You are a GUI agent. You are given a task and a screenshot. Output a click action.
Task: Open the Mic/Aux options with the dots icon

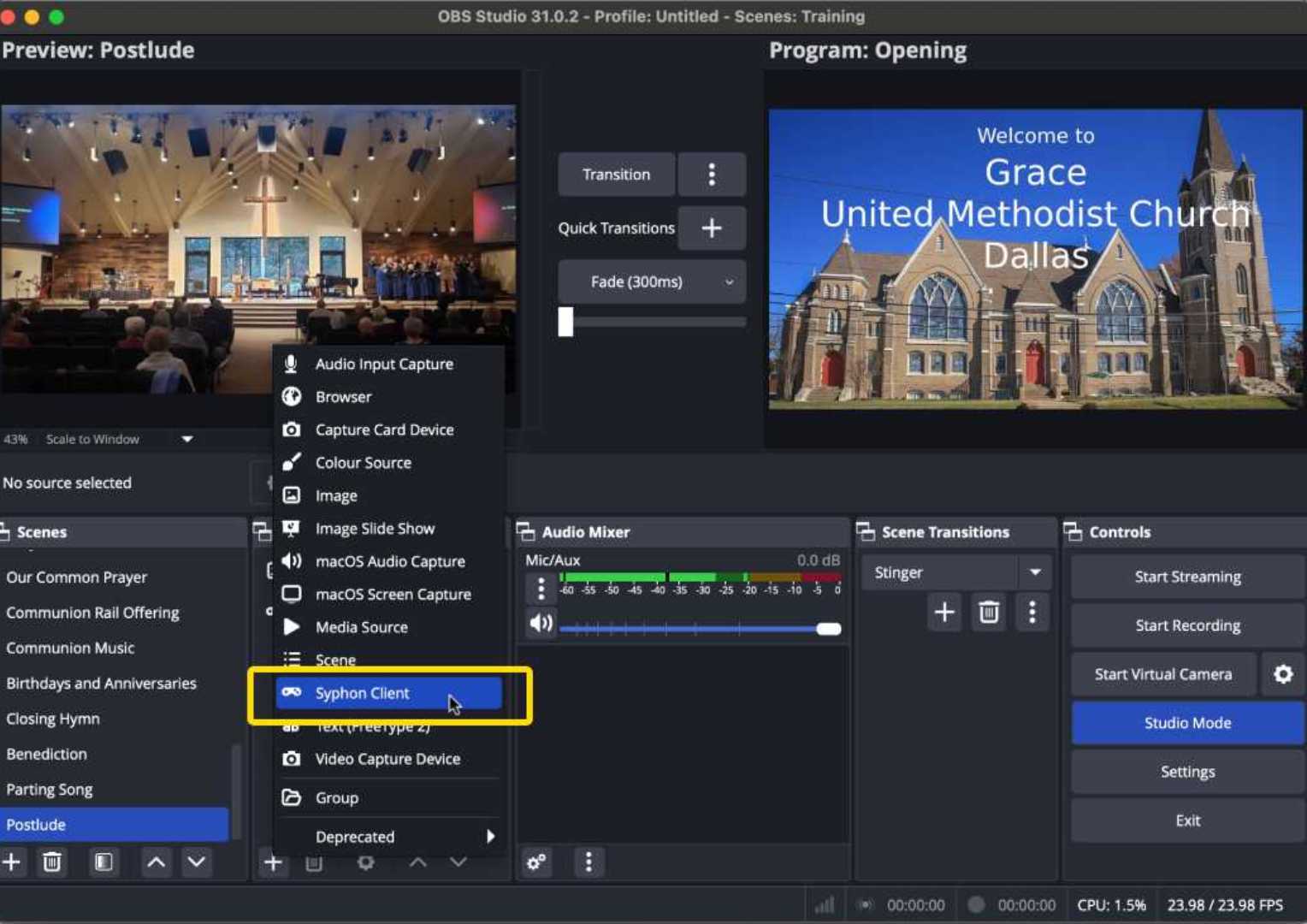coord(541,589)
